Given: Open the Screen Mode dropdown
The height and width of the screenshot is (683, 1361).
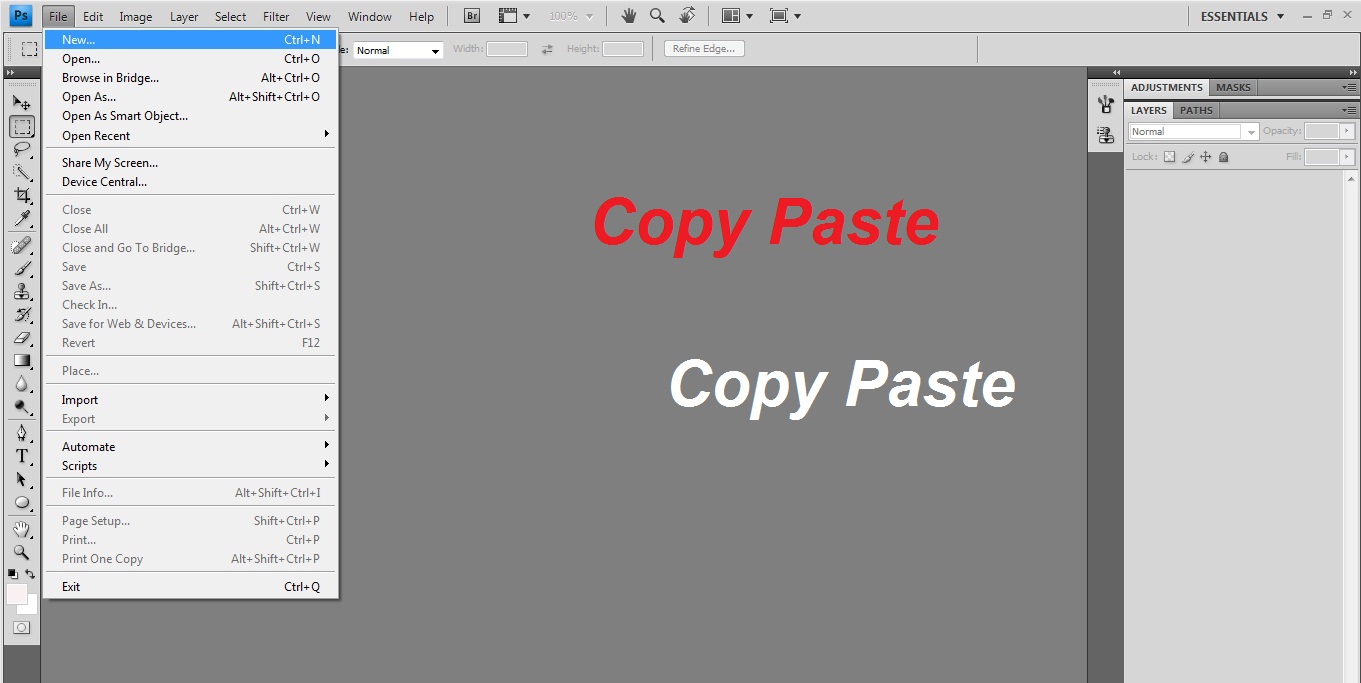Looking at the screenshot, I should [x=786, y=16].
